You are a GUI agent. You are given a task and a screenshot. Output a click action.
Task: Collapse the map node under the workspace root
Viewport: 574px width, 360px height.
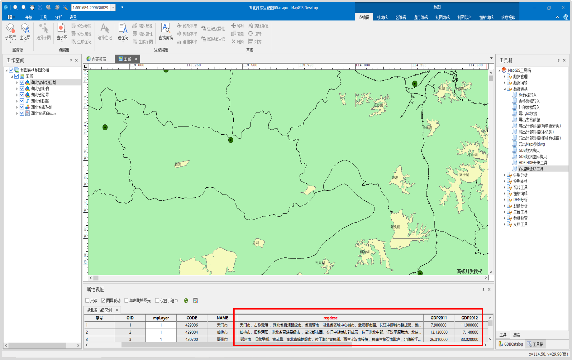tap(12, 76)
